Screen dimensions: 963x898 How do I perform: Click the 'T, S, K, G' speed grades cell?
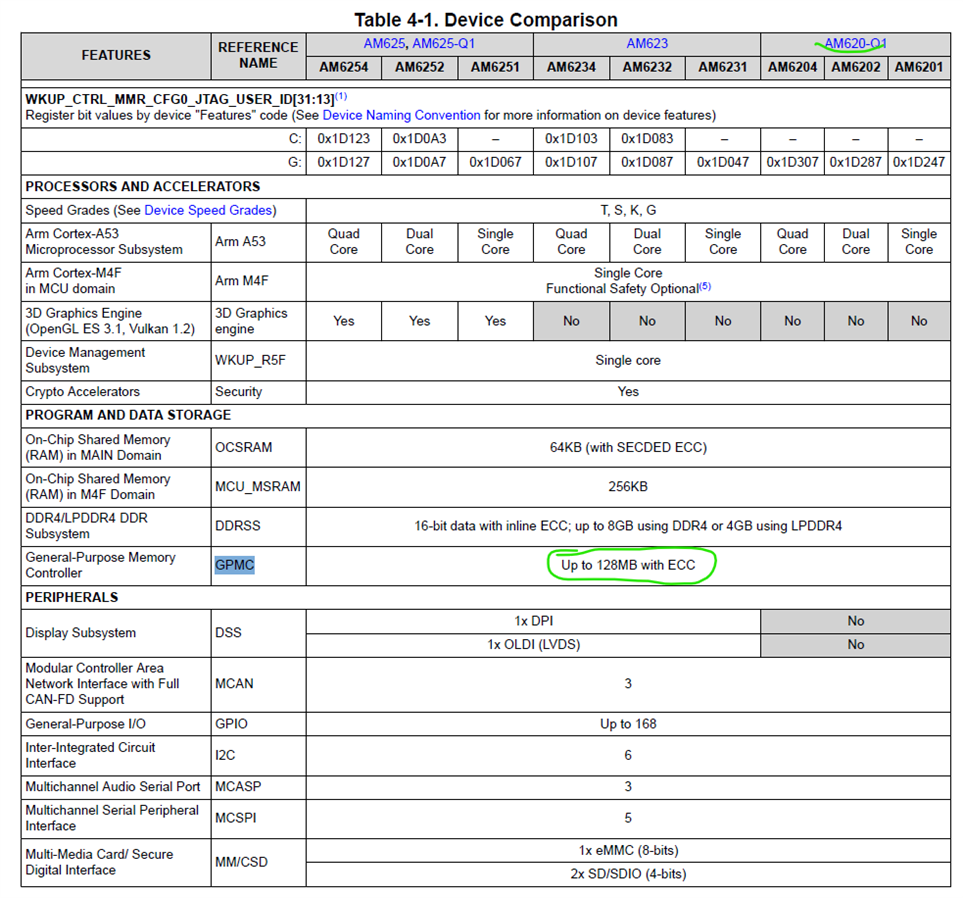628,210
